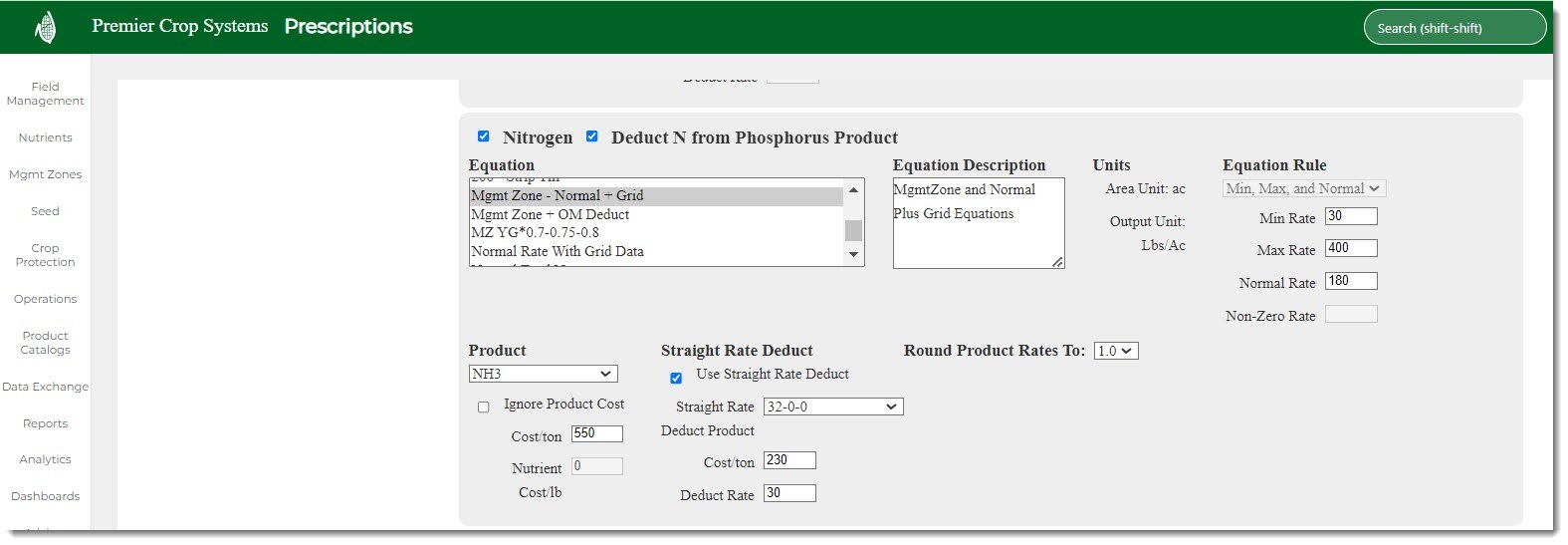Open Round Product Rates To dropdown

[x=1115, y=351]
